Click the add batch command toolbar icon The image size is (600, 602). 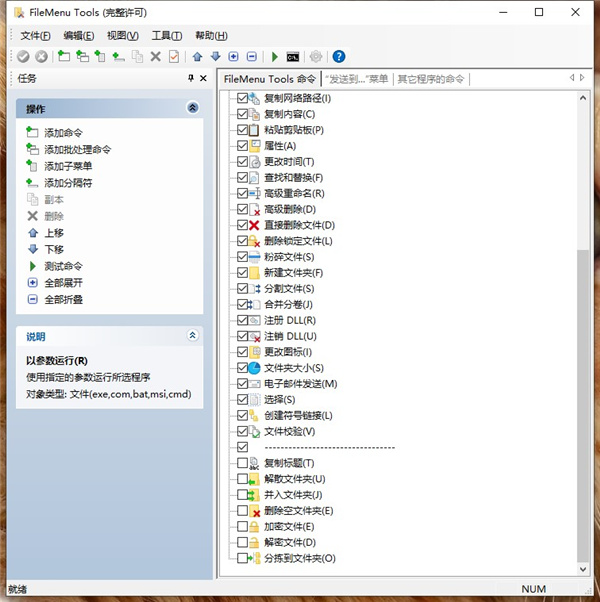pos(82,56)
